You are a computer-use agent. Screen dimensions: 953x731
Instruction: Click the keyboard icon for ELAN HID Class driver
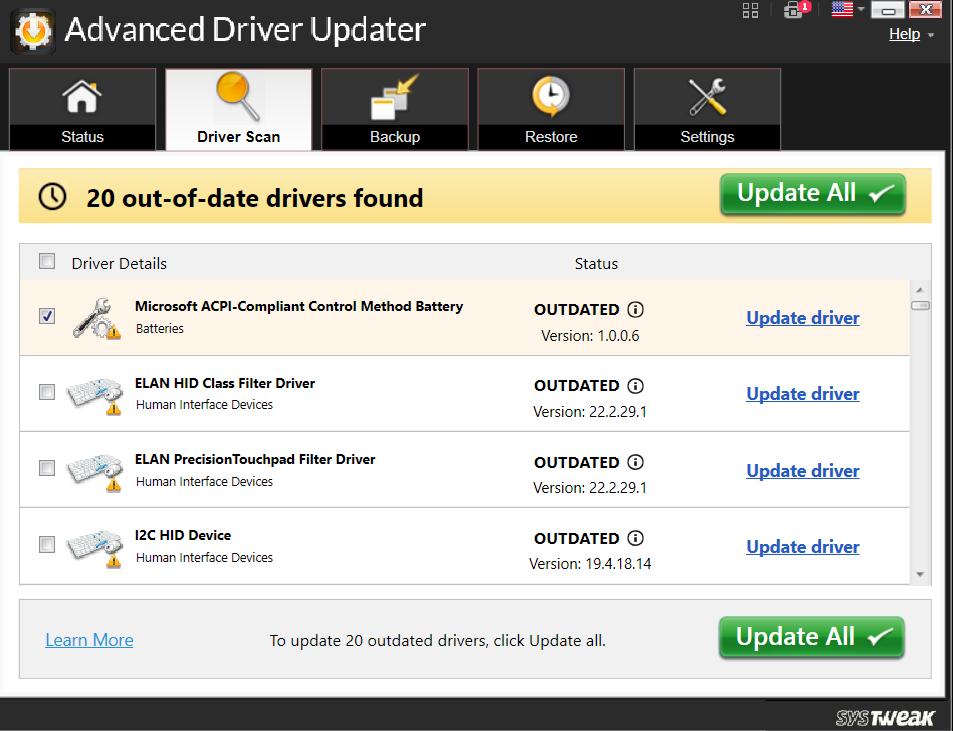95,392
